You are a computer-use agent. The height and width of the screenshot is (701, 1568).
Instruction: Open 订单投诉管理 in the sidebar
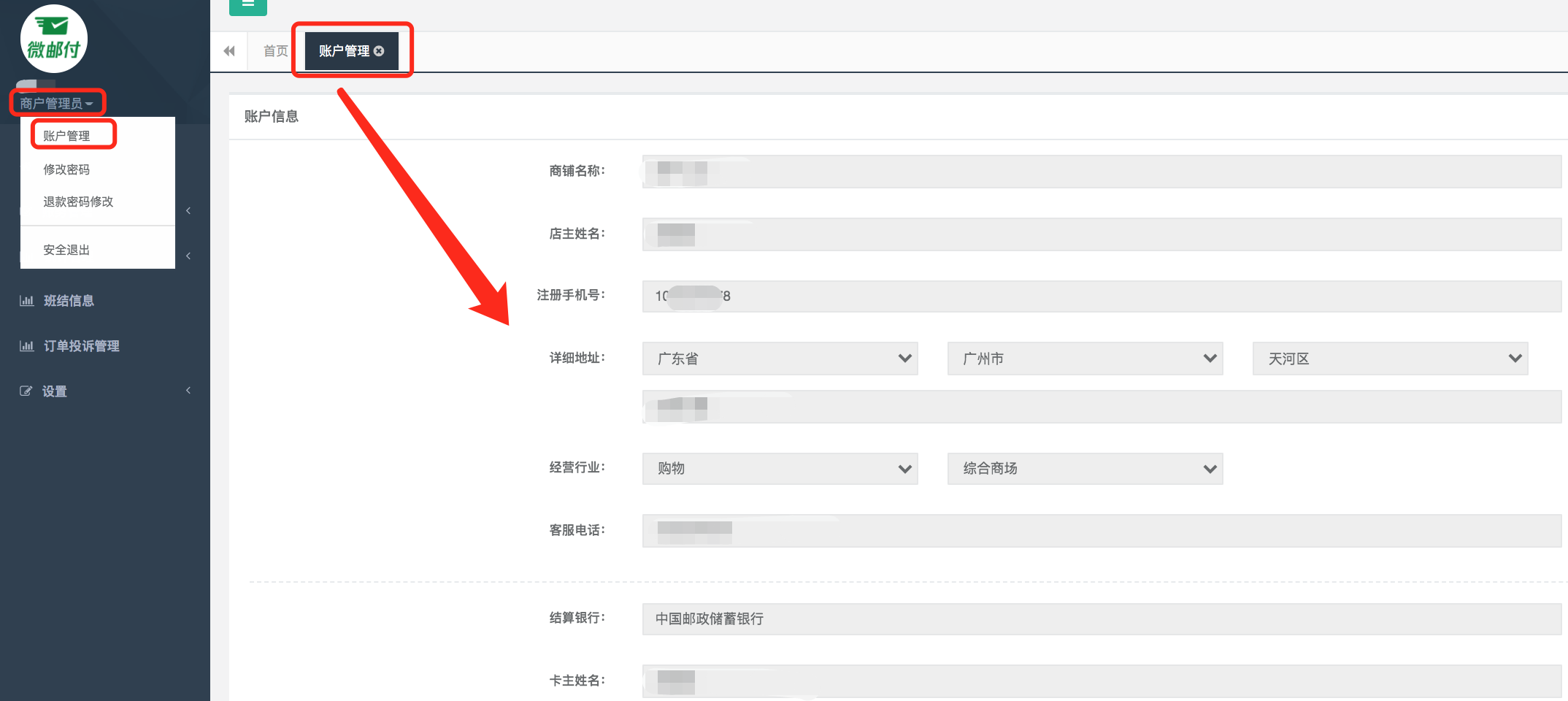point(81,346)
